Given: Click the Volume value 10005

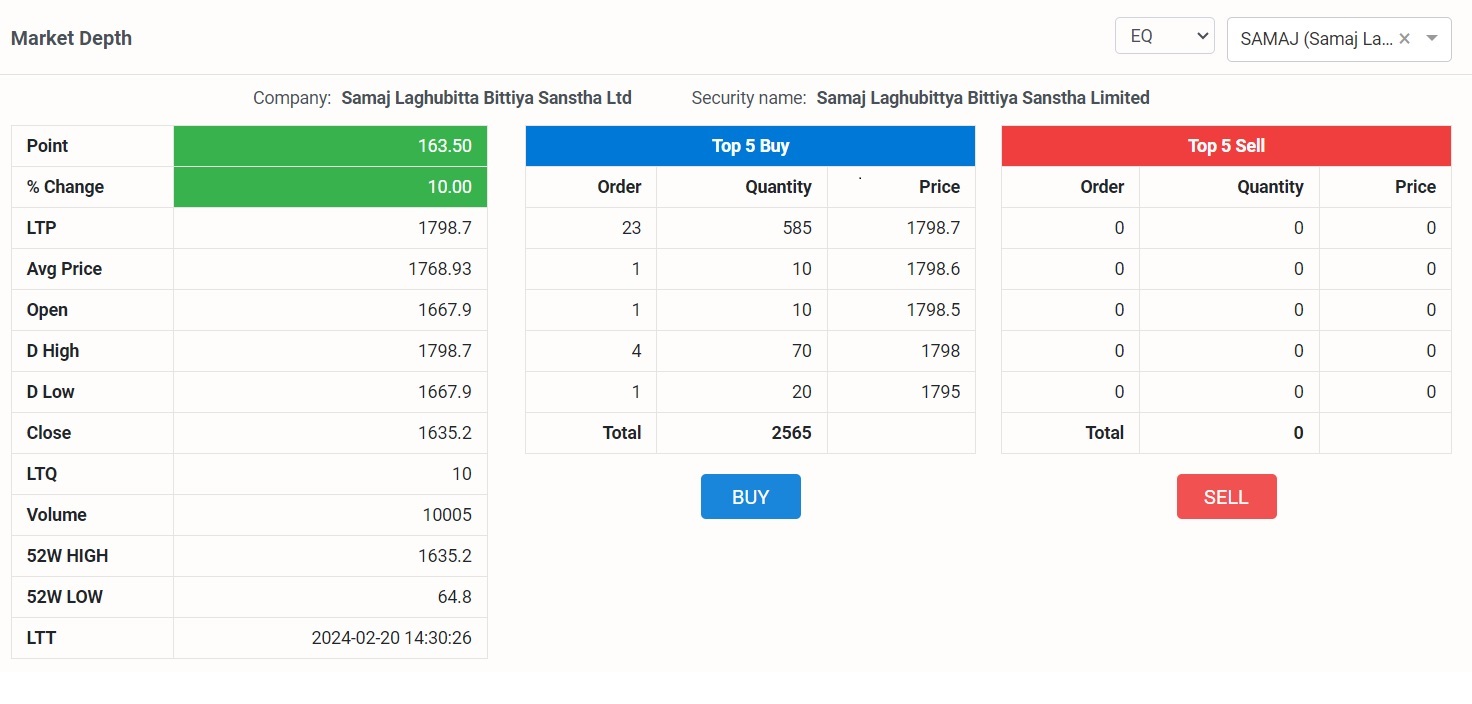Looking at the screenshot, I should click(447, 515).
